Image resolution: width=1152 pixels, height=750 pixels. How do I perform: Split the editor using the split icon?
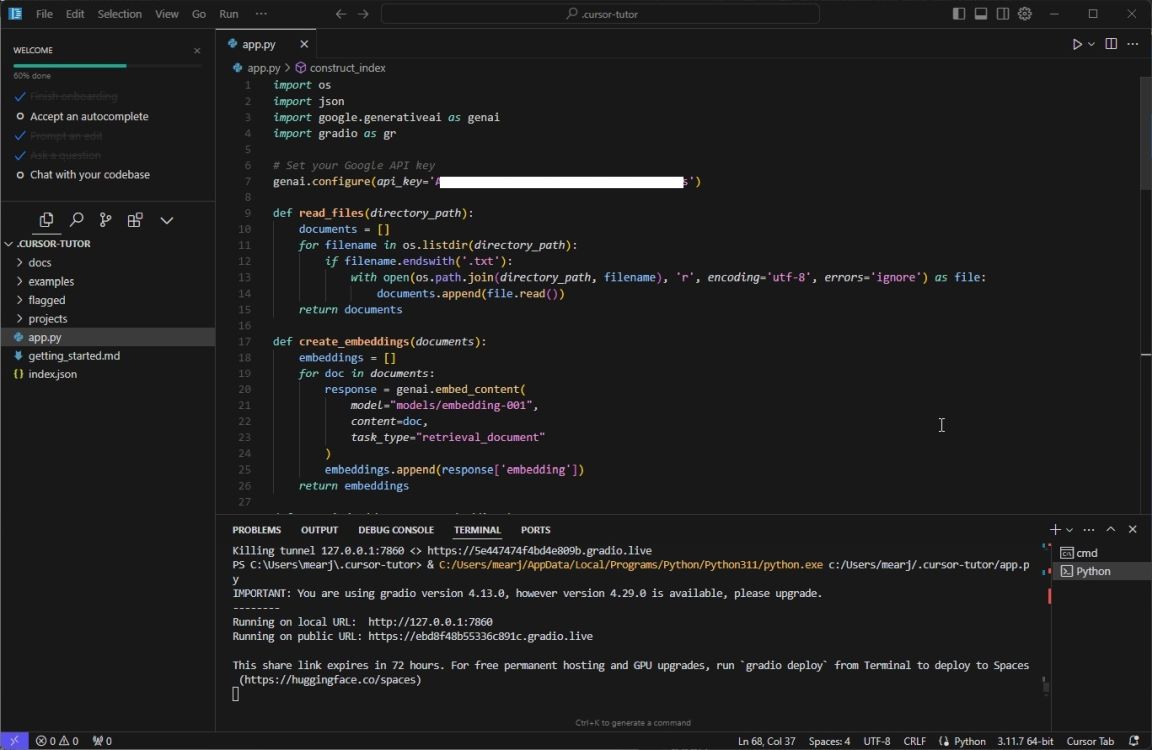pyautogui.click(x=1110, y=44)
